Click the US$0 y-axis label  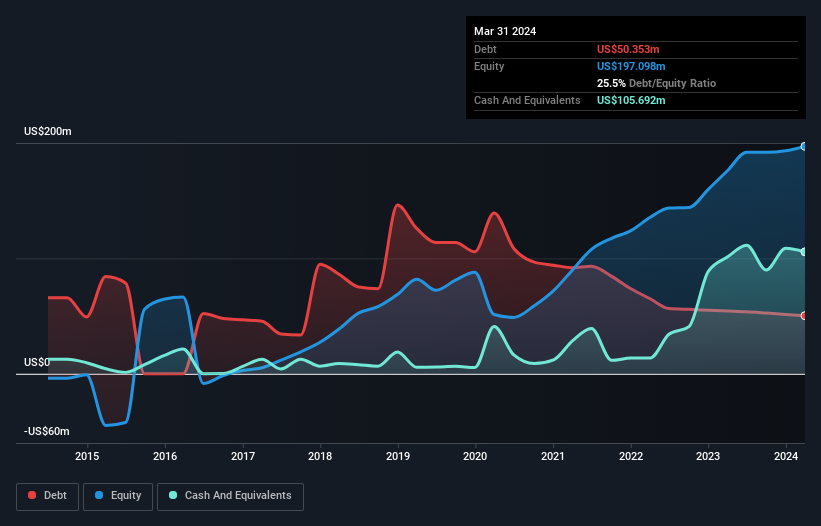pyautogui.click(x=37, y=362)
